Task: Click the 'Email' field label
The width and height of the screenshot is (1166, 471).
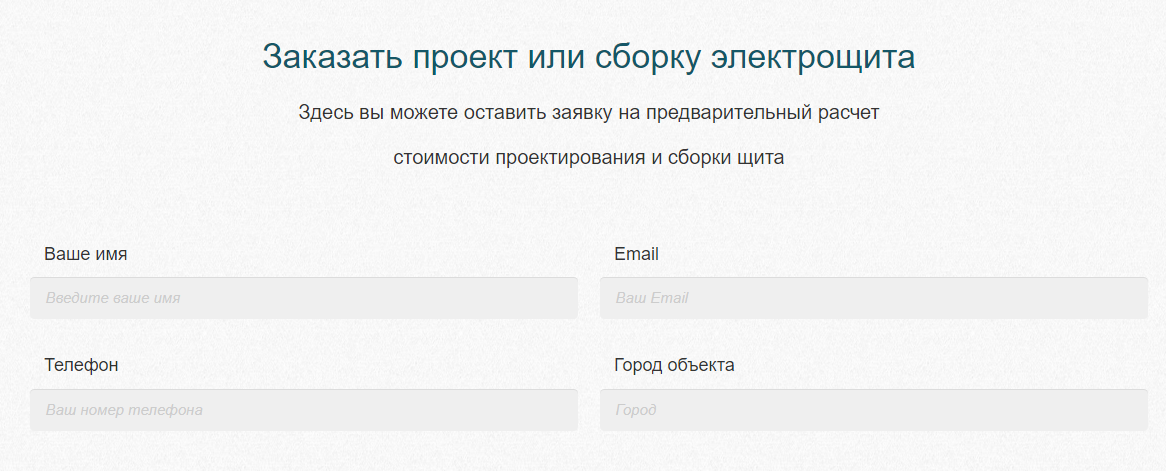Action: point(637,254)
